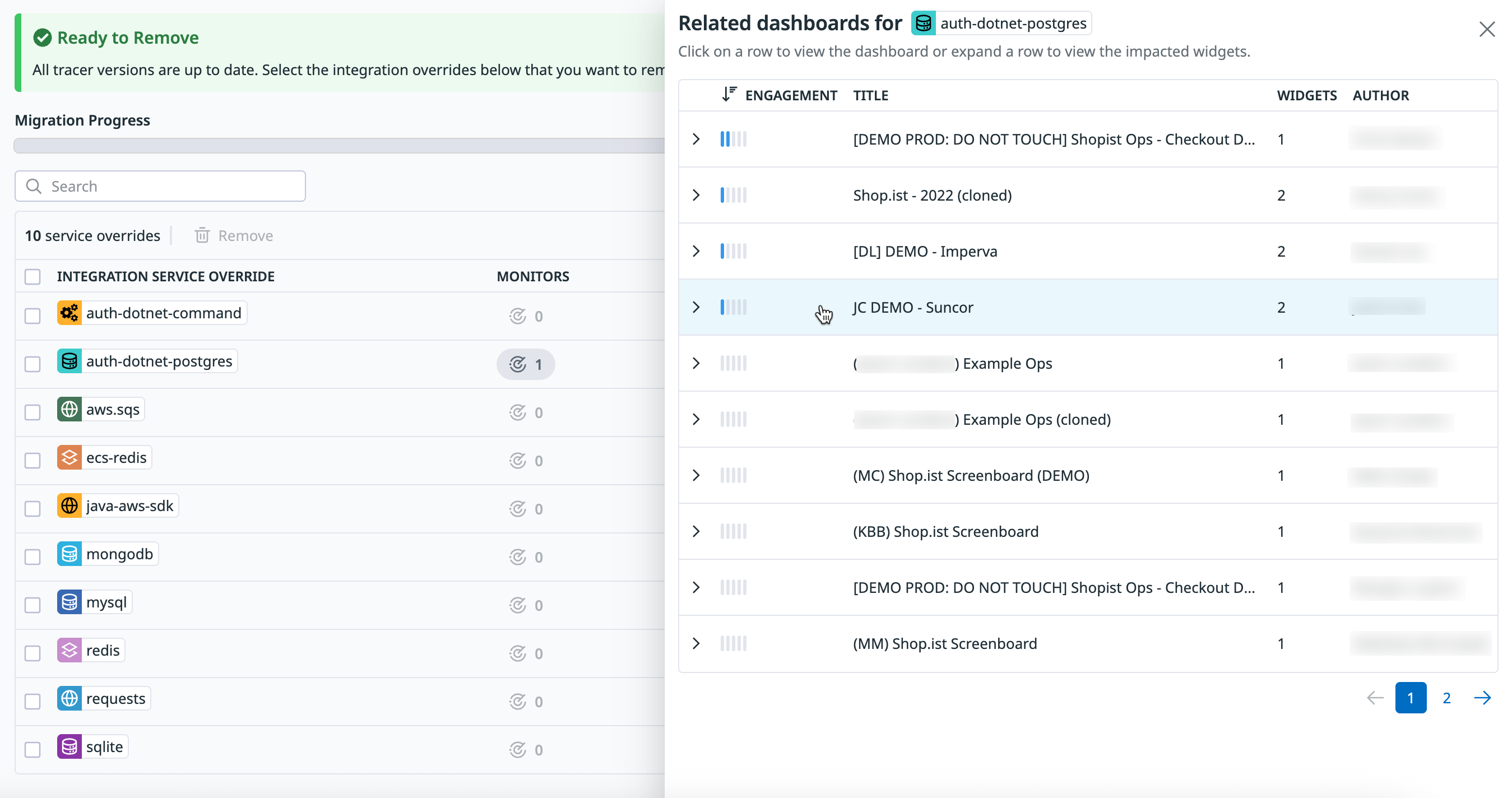The image size is (1512, 798).
Task: Click the mongodb database icon
Action: click(x=69, y=554)
